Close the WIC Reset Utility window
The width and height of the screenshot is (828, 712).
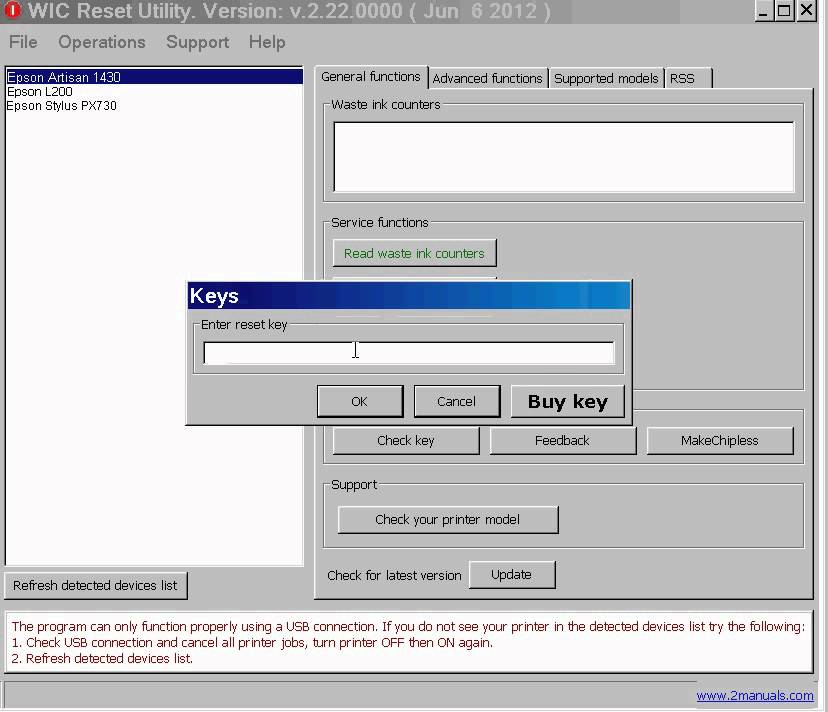[x=806, y=11]
